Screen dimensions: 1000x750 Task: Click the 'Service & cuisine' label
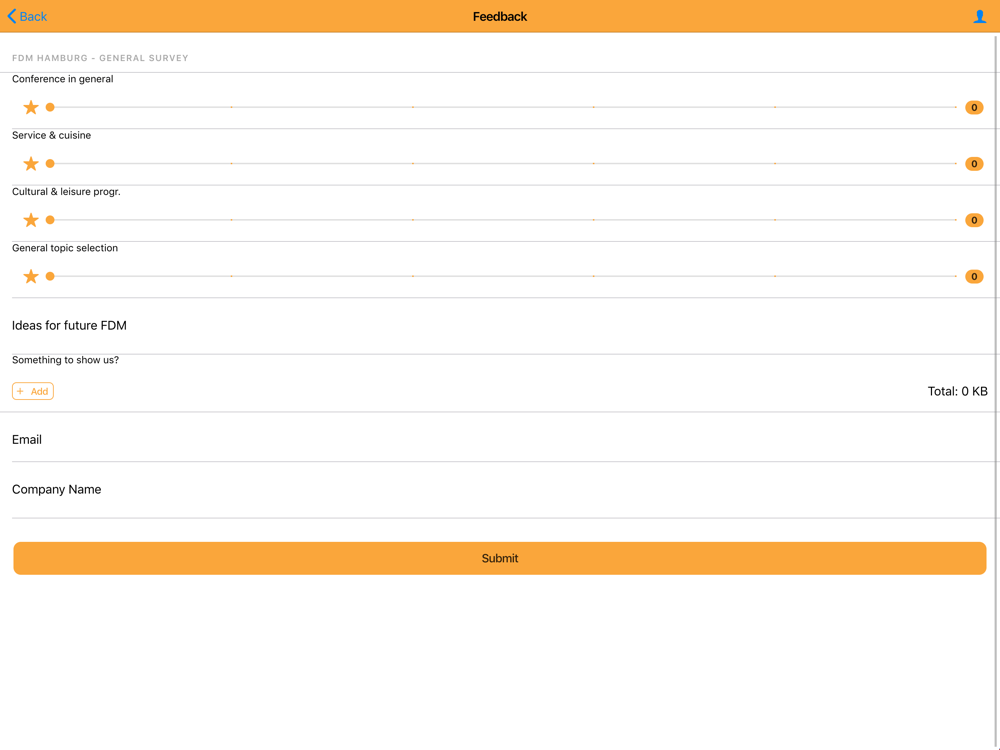[x=51, y=135]
